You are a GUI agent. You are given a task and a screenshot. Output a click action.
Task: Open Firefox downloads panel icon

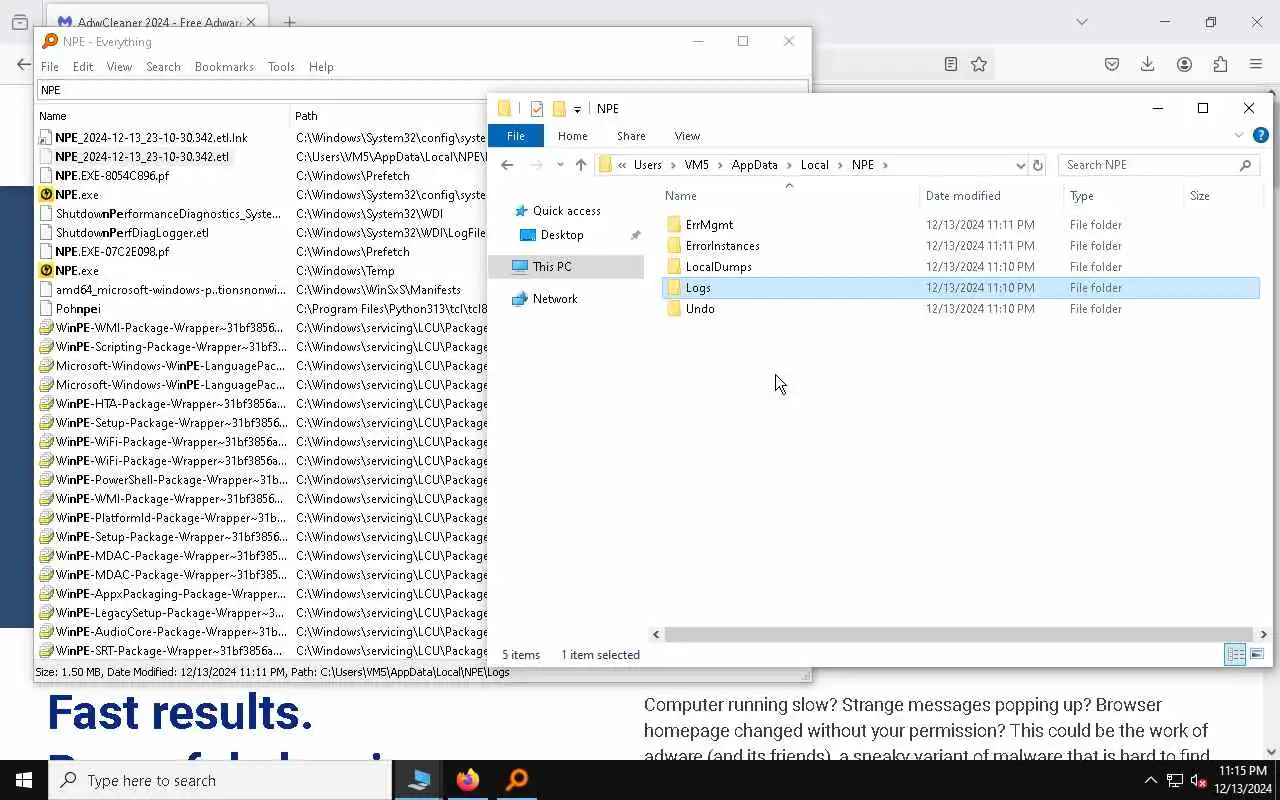1148,64
